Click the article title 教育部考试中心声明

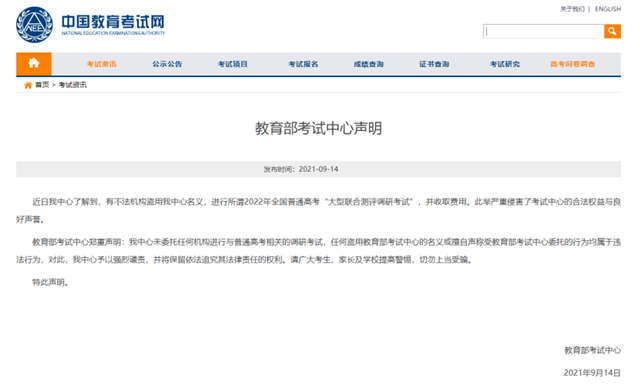(x=318, y=129)
